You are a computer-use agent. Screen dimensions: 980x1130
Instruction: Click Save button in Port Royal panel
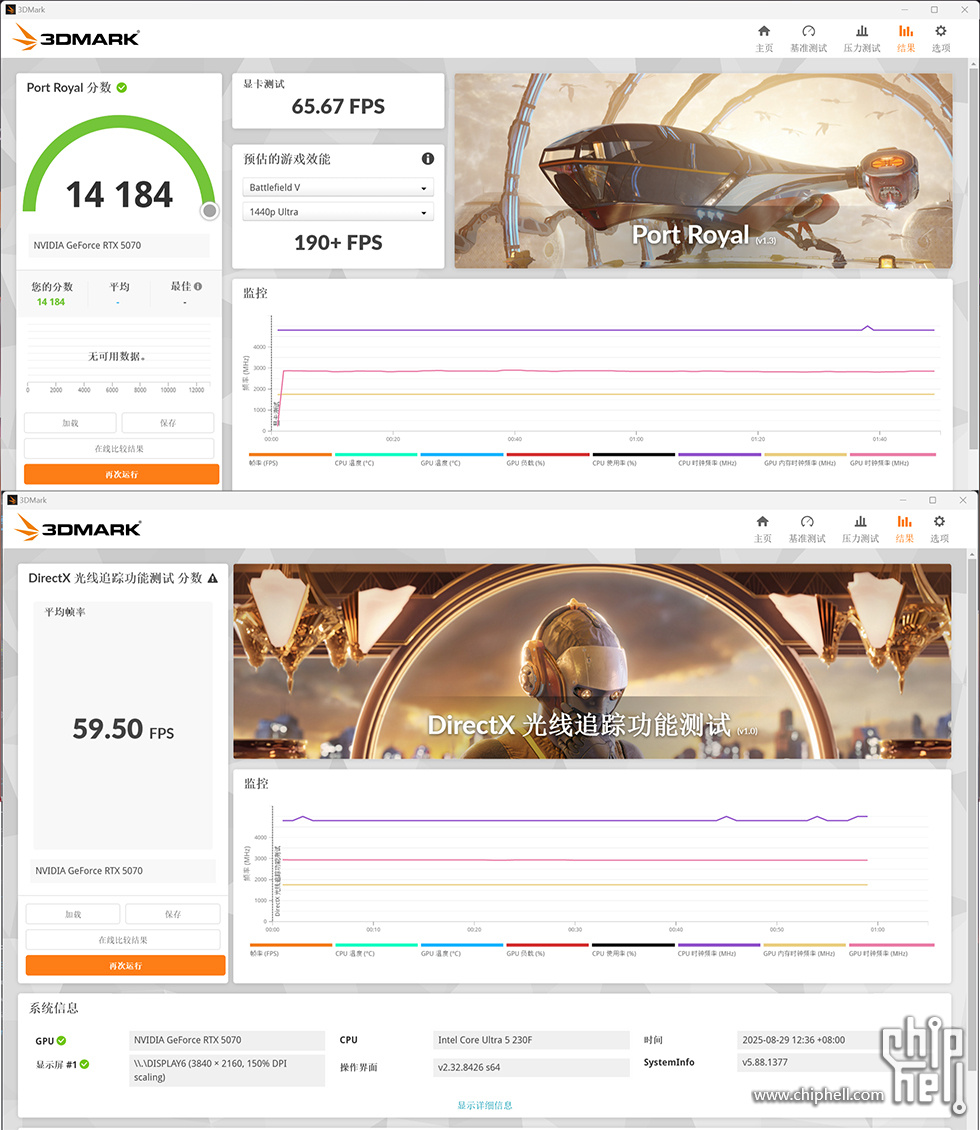[168, 423]
